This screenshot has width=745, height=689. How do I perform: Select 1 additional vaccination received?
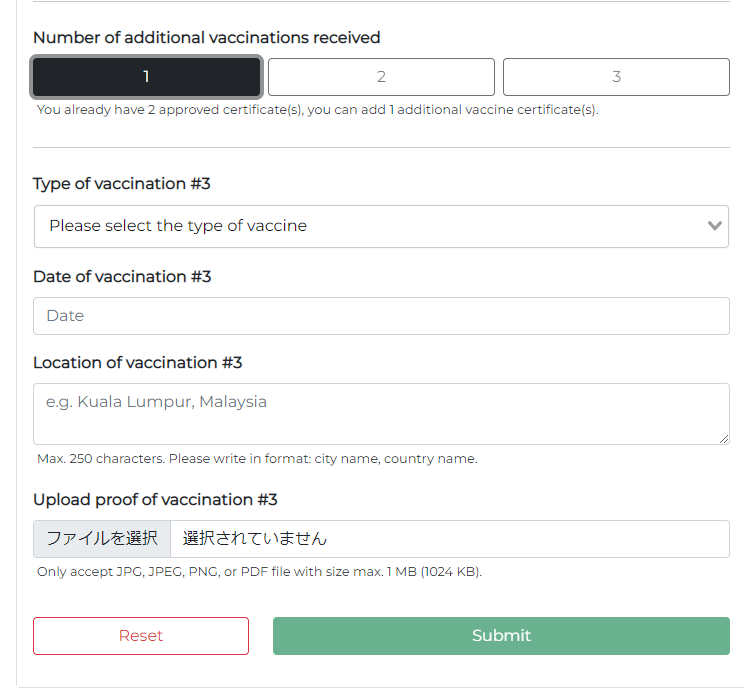click(x=146, y=77)
